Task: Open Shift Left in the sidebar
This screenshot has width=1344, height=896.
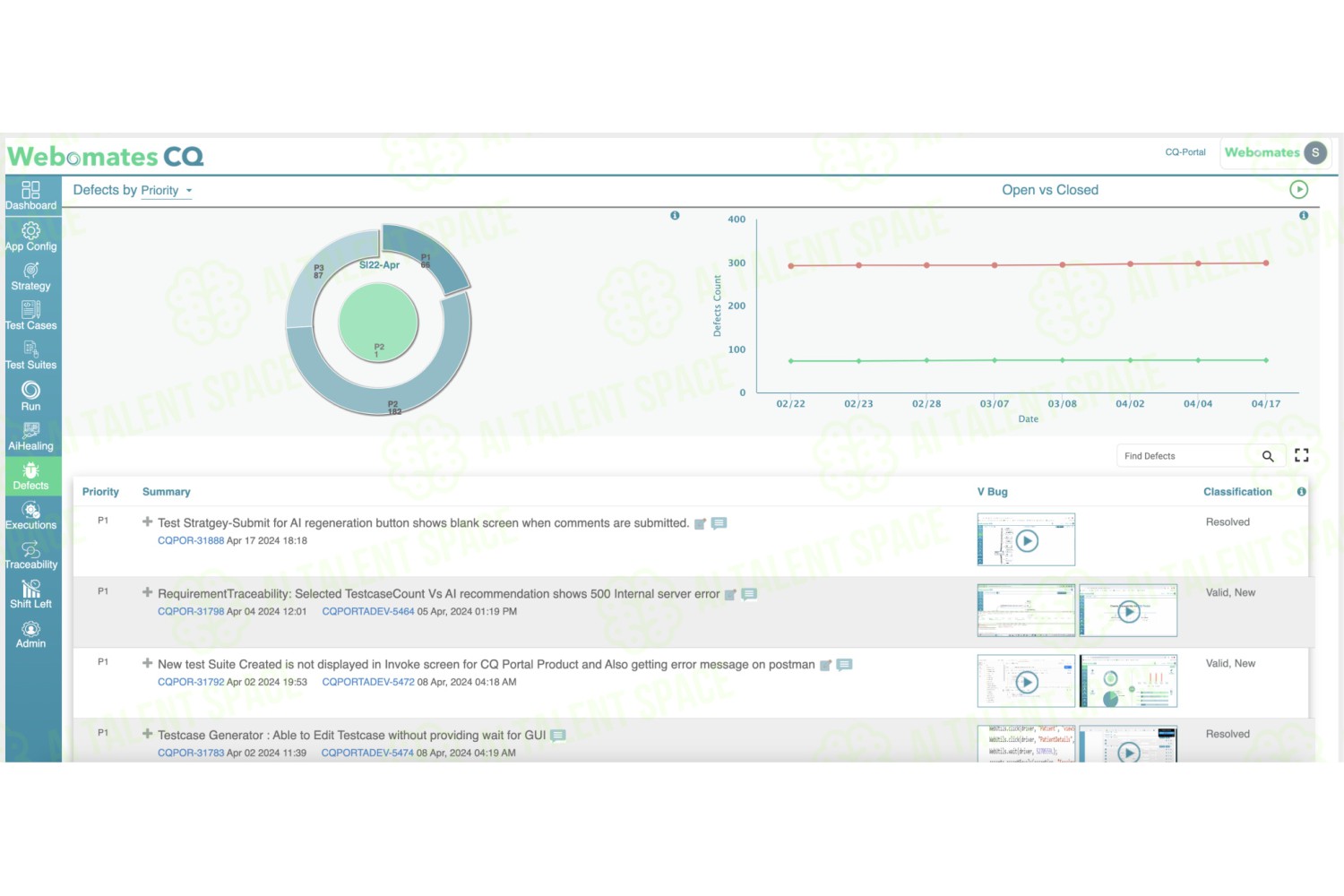Action: tap(31, 594)
